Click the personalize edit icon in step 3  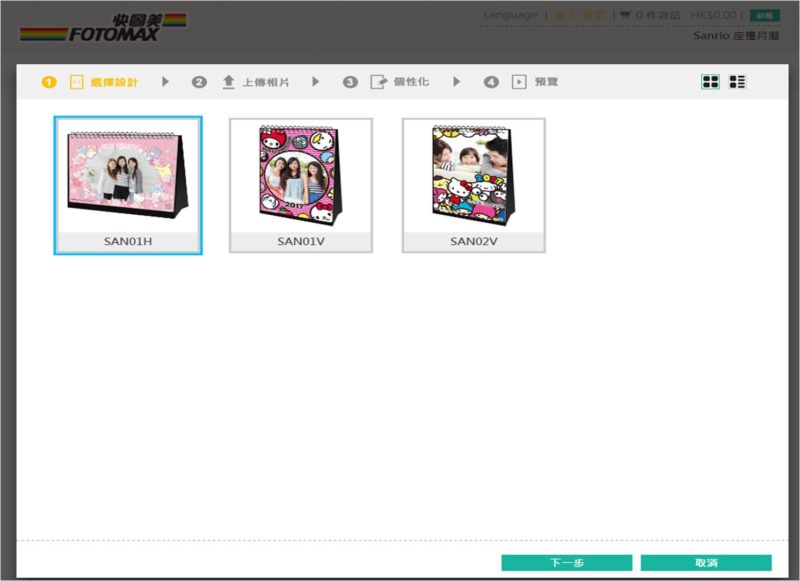pyautogui.click(x=379, y=82)
